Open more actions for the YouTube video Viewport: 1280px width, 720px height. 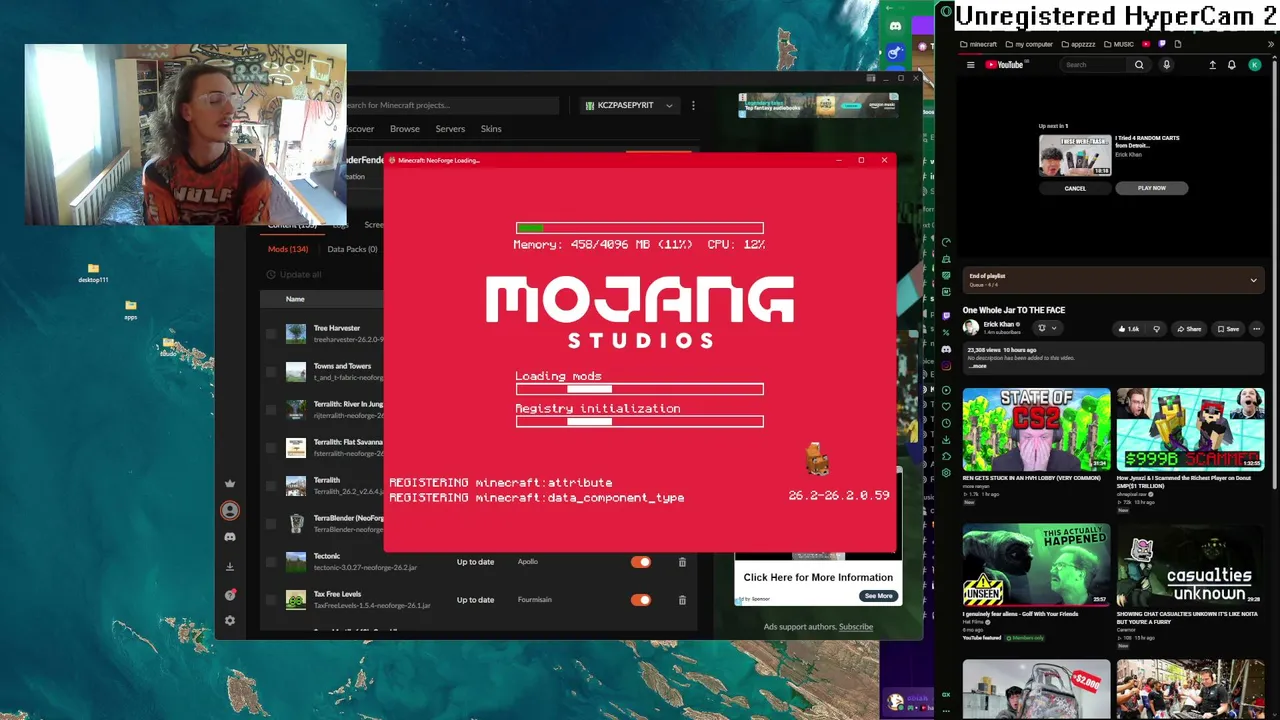[1257, 329]
